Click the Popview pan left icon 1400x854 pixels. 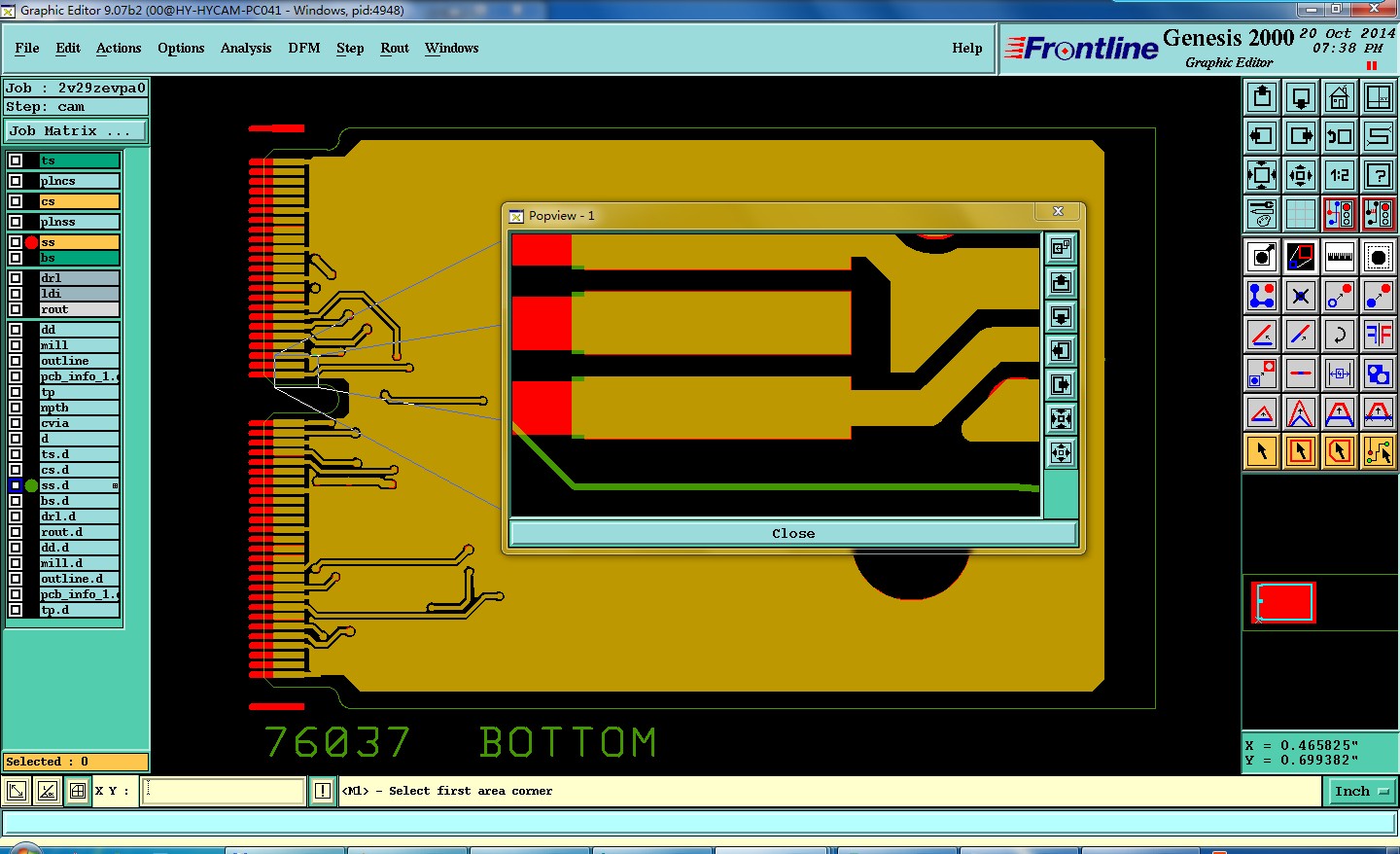[1061, 351]
